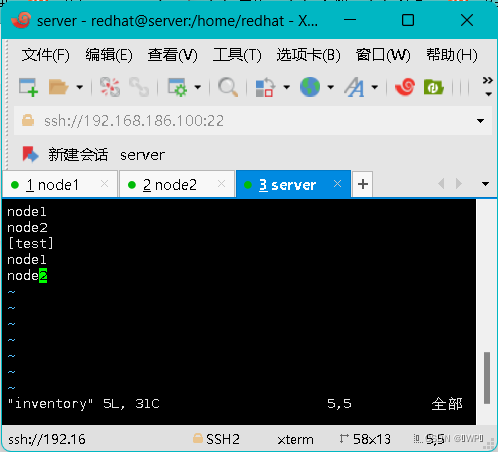Click the Open folder toolbar icon
Viewport: 498px width, 452px height.
(58, 87)
